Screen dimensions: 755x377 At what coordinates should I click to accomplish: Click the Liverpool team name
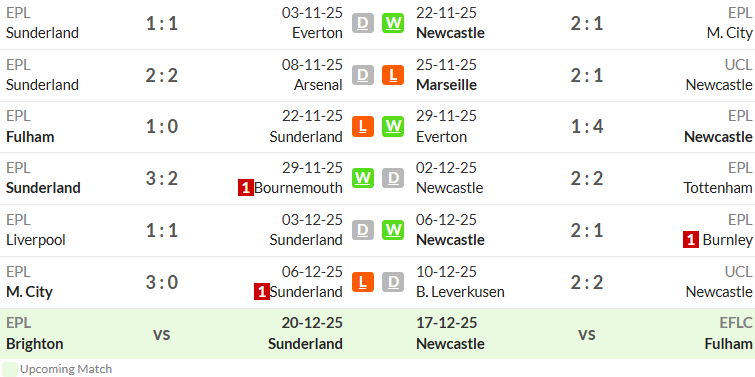pyautogui.click(x=36, y=240)
